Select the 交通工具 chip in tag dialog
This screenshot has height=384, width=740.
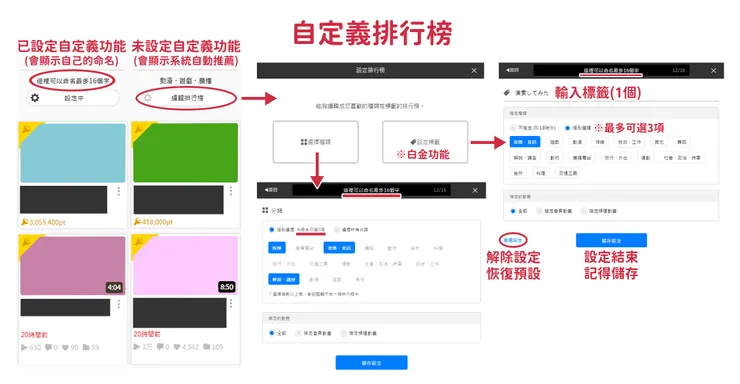pos(568,173)
